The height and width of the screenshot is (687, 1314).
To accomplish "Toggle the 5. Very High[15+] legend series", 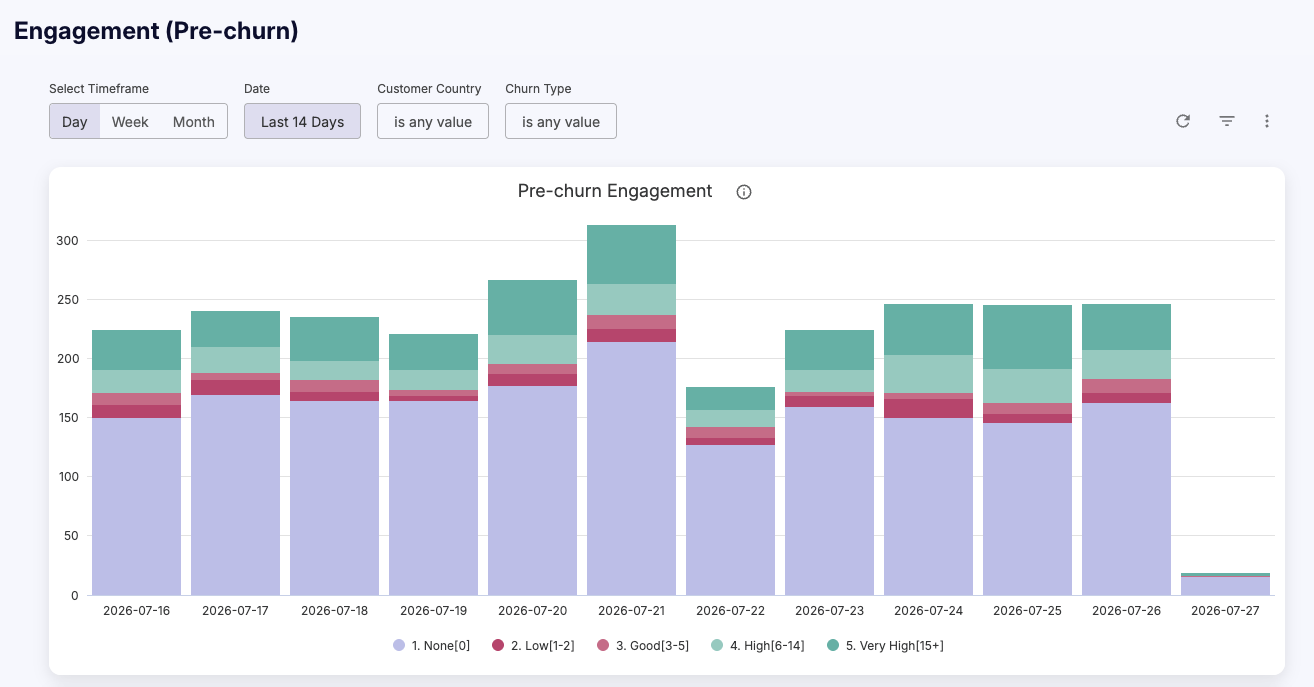I will [x=885, y=646].
